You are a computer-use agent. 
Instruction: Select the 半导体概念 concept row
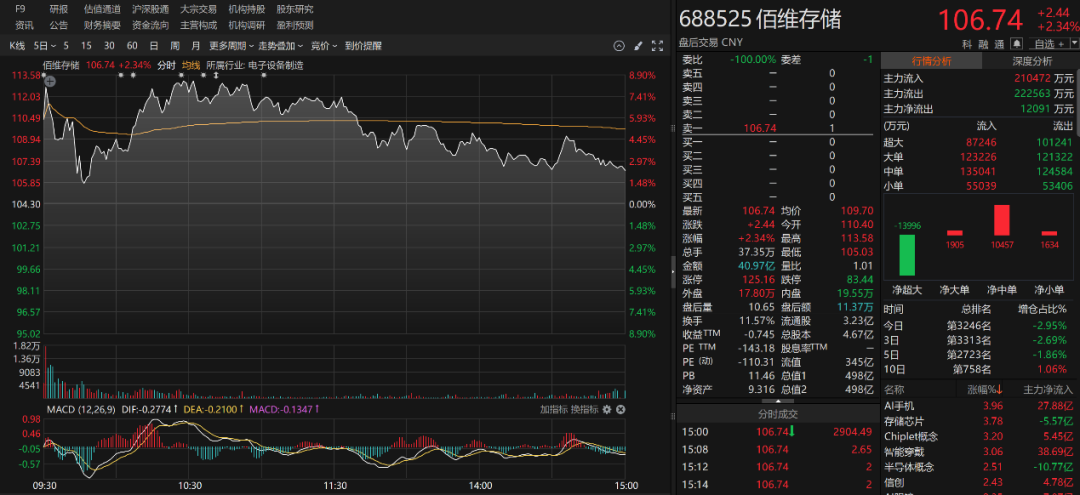[979, 467]
